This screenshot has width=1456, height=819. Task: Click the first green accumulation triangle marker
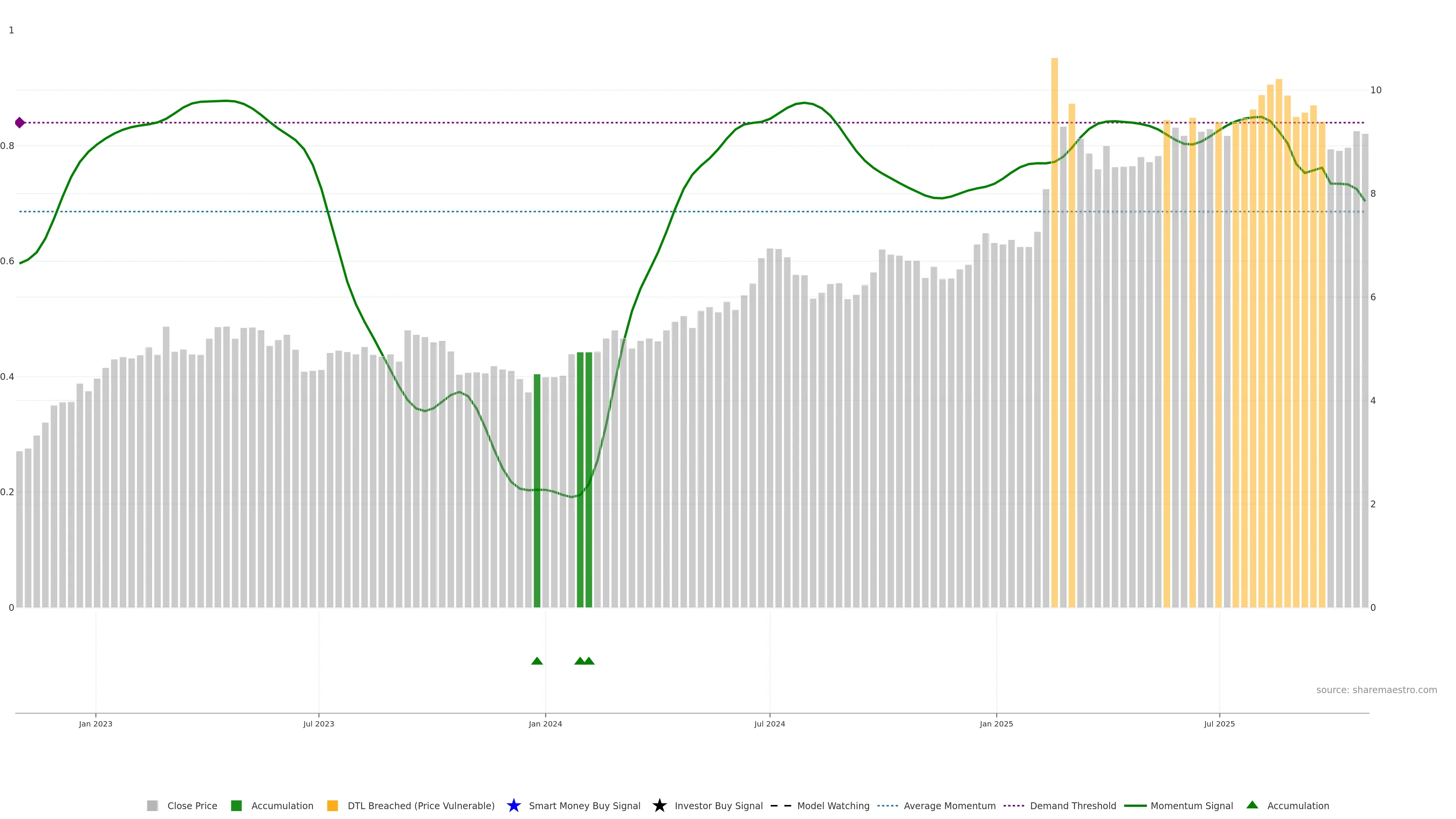click(x=537, y=661)
